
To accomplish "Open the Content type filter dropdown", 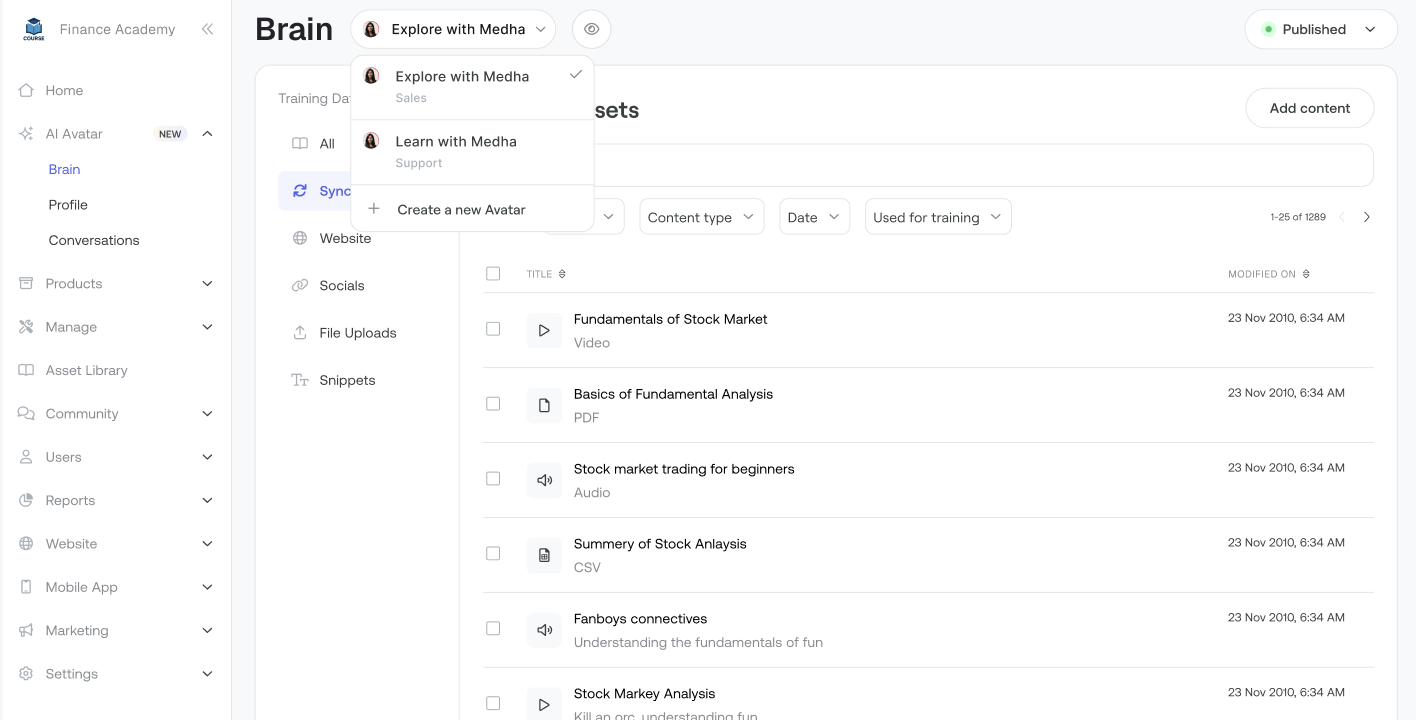I will [x=701, y=217].
